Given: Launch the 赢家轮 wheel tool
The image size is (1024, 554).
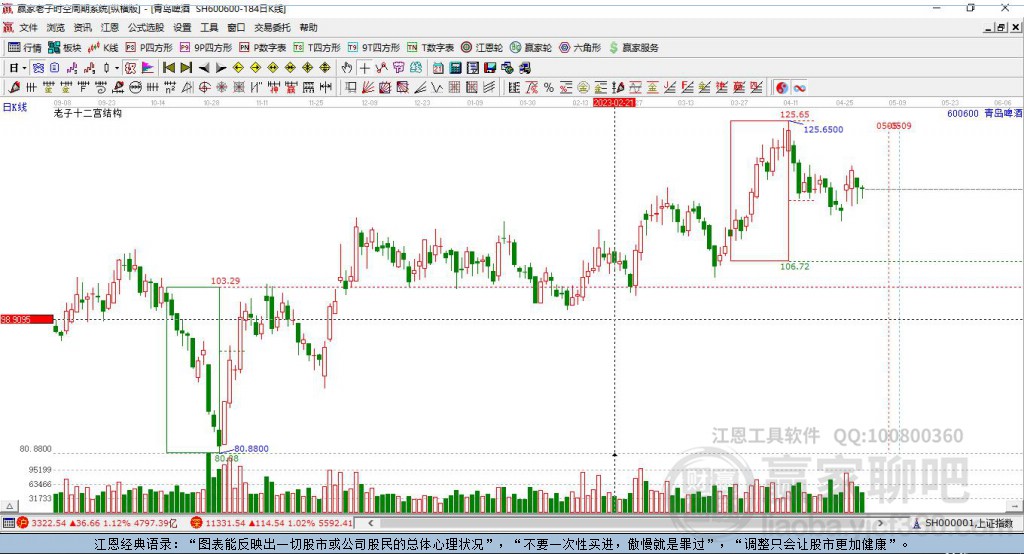Looking at the screenshot, I should 531,48.
